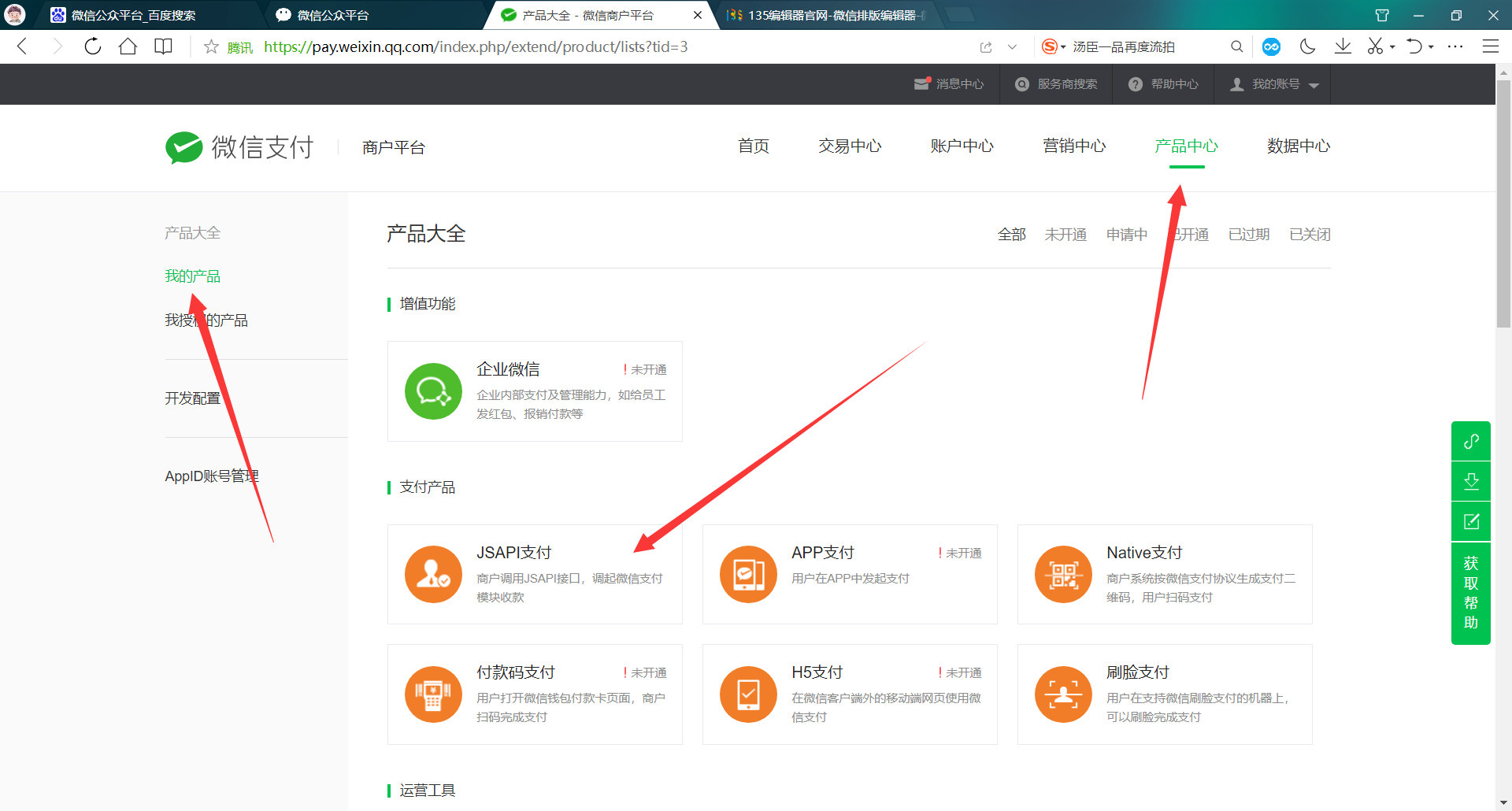The height and width of the screenshot is (811, 1512).
Task: Reload the page with refresh icon
Action: coord(93,46)
